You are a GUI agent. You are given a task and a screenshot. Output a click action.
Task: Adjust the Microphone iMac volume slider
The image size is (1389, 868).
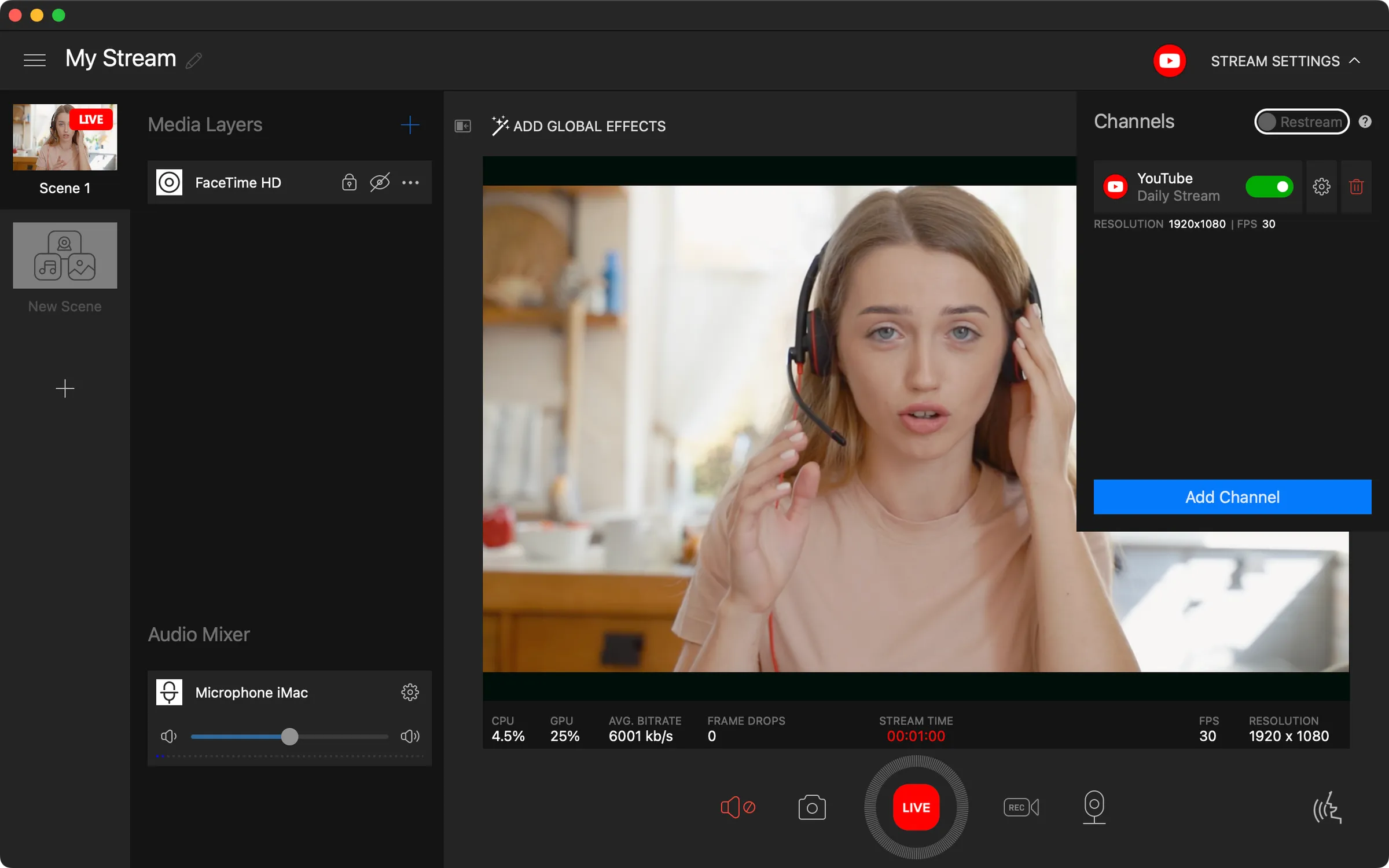(289, 737)
